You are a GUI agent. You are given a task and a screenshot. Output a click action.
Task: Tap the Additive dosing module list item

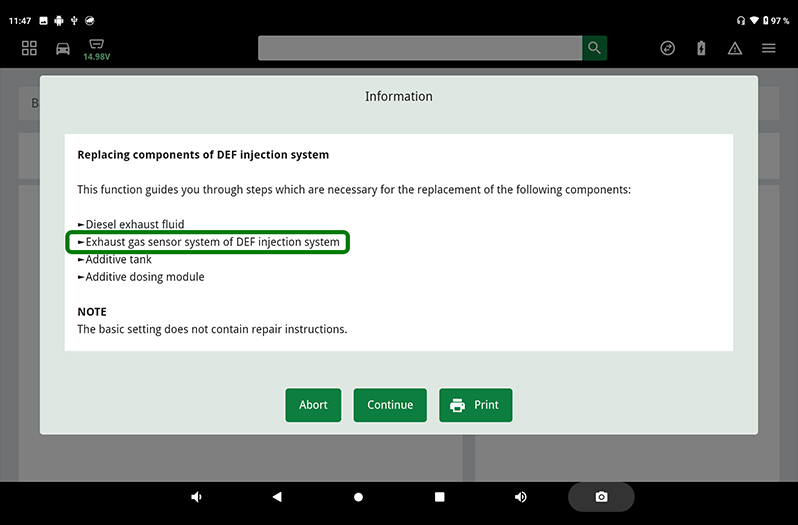click(144, 277)
